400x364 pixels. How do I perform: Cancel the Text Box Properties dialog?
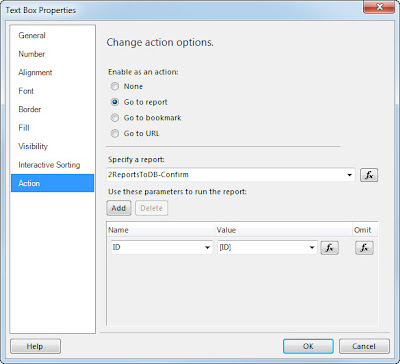(364, 346)
